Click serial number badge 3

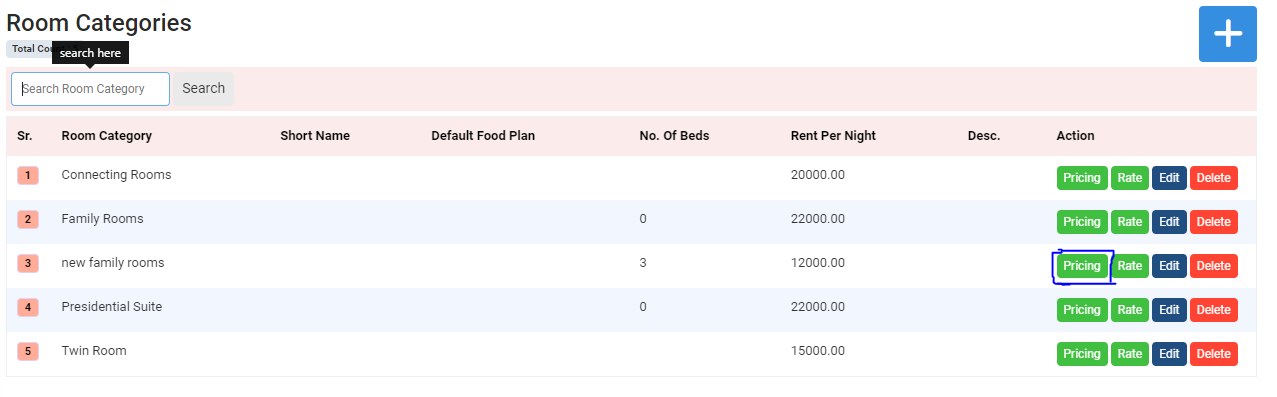point(28,264)
